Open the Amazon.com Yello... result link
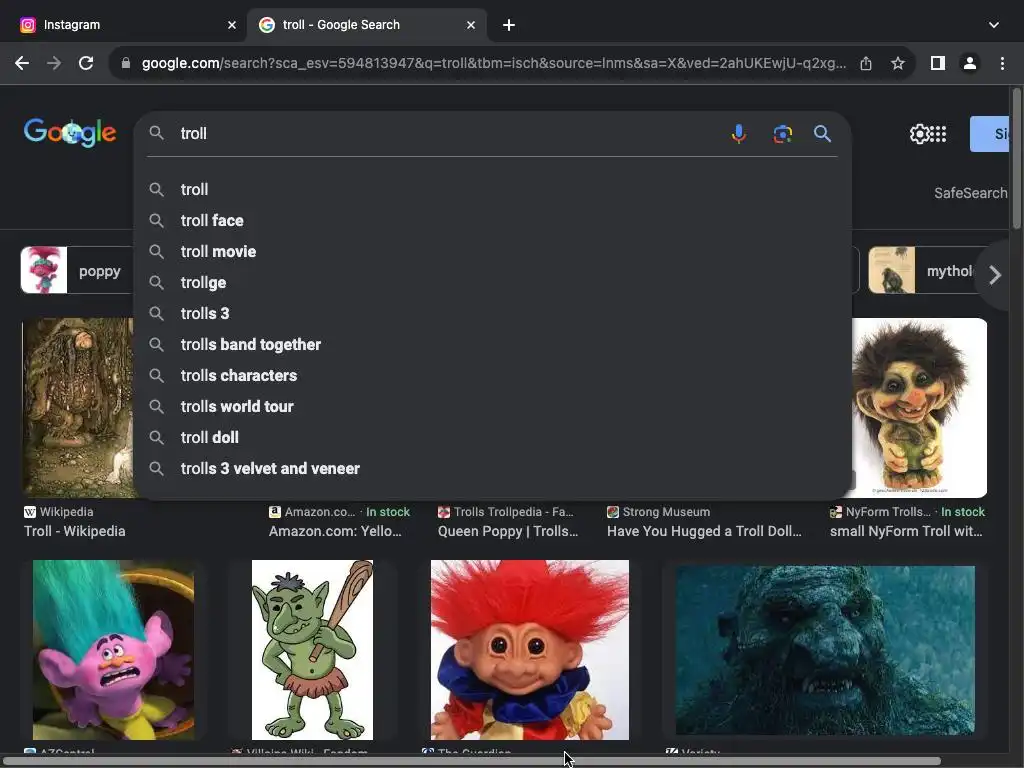Image resolution: width=1024 pixels, height=768 pixels. (335, 531)
